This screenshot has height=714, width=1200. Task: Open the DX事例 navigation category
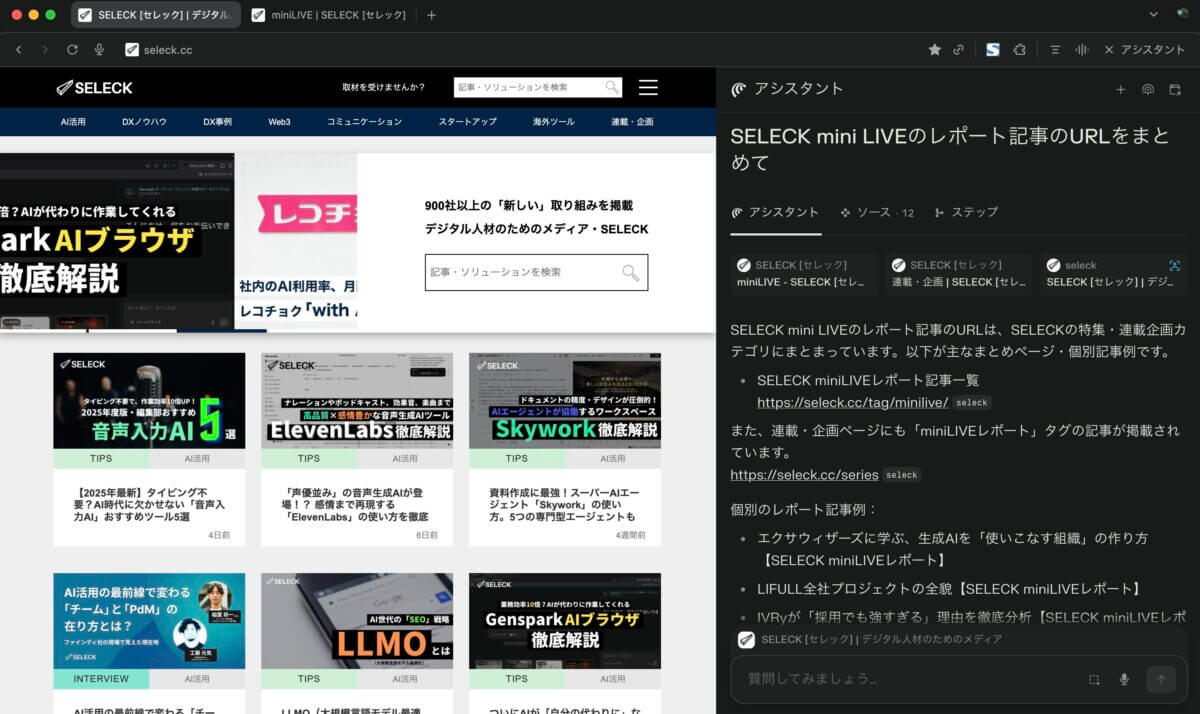click(x=217, y=122)
